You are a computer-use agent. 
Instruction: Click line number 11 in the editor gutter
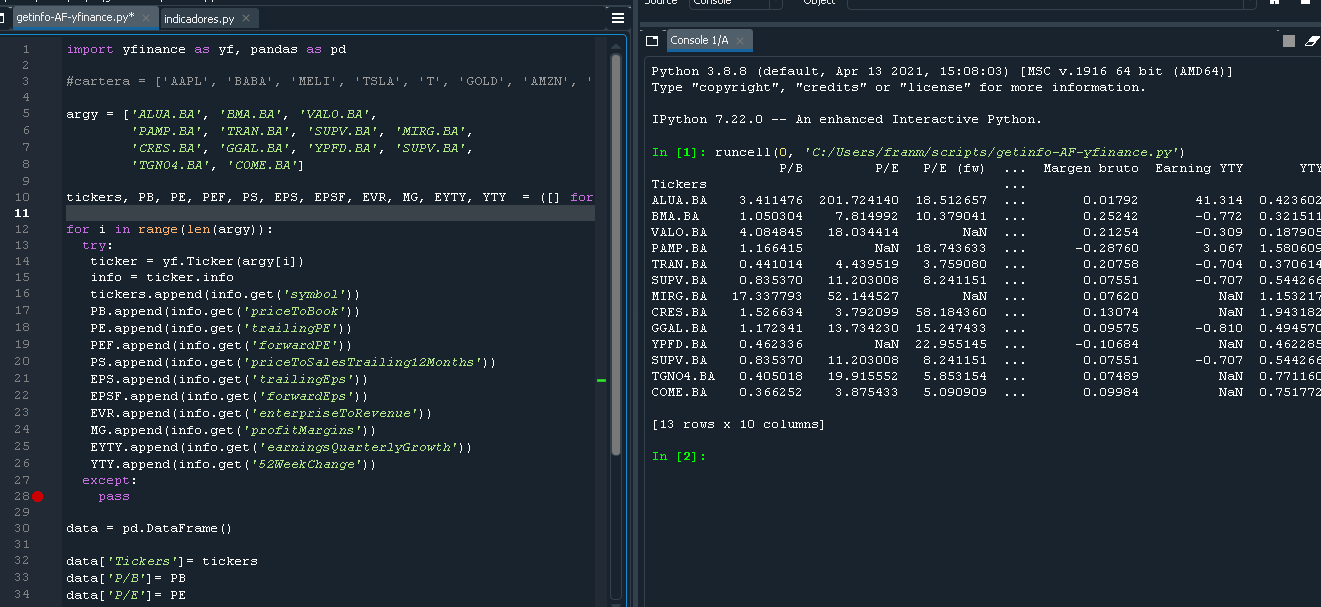22,214
